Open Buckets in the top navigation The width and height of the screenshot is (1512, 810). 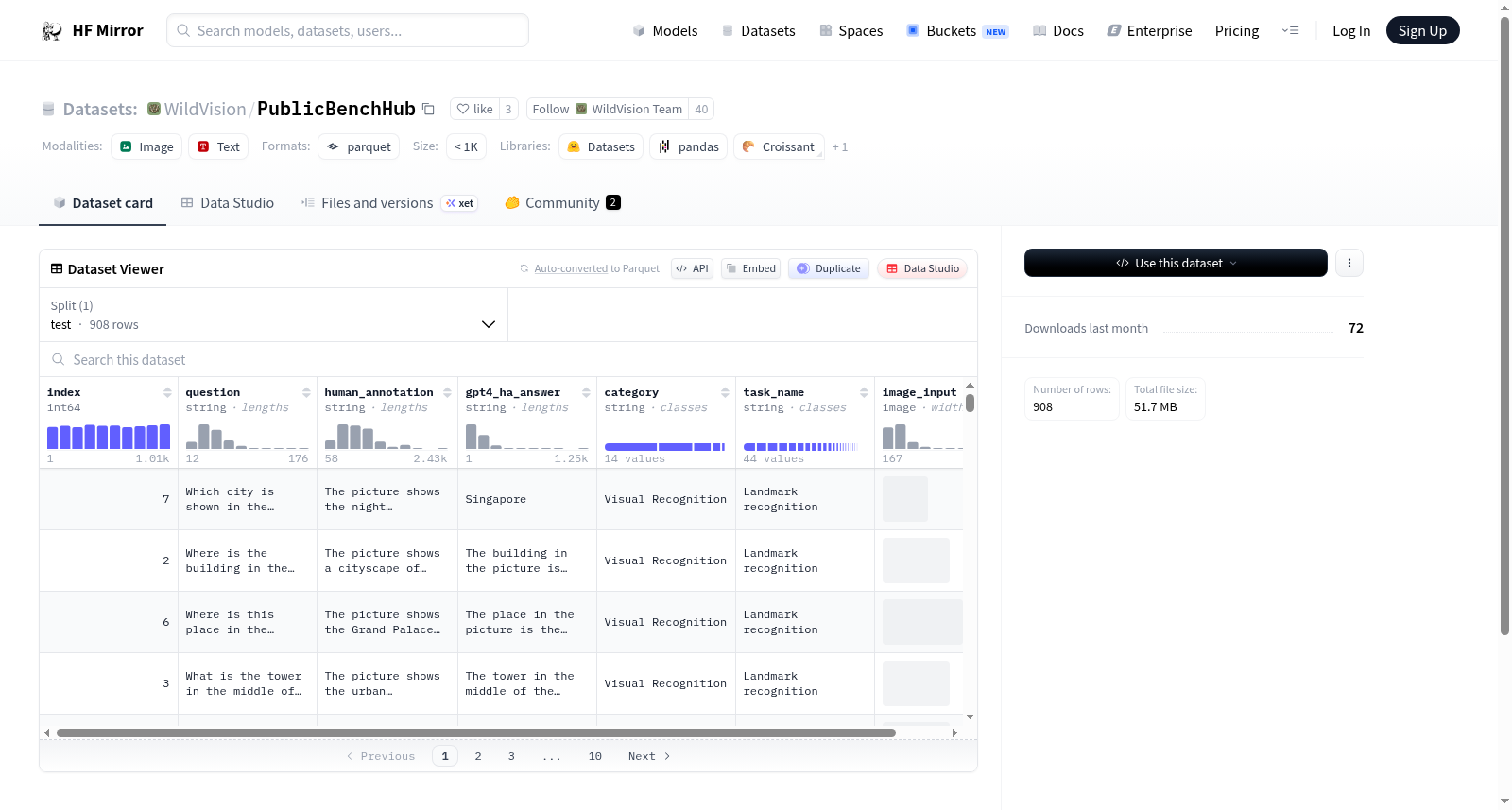(957, 31)
